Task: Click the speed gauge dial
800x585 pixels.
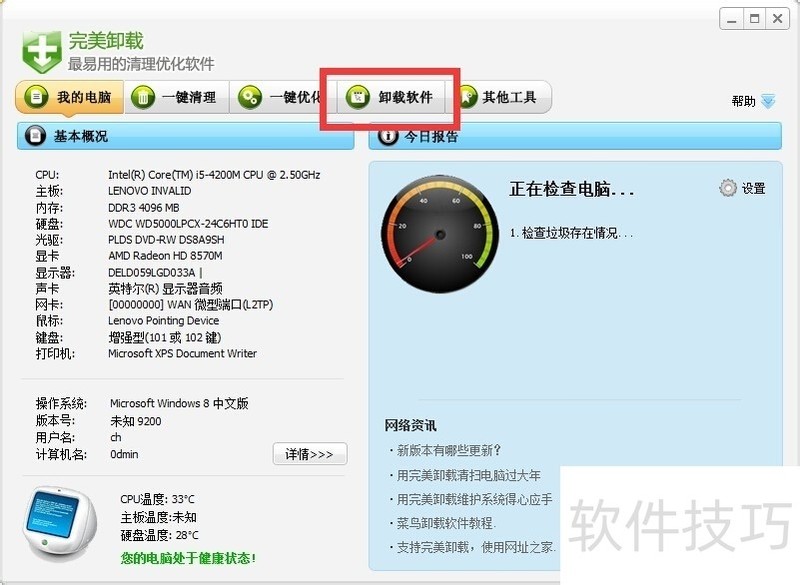Action: click(440, 234)
